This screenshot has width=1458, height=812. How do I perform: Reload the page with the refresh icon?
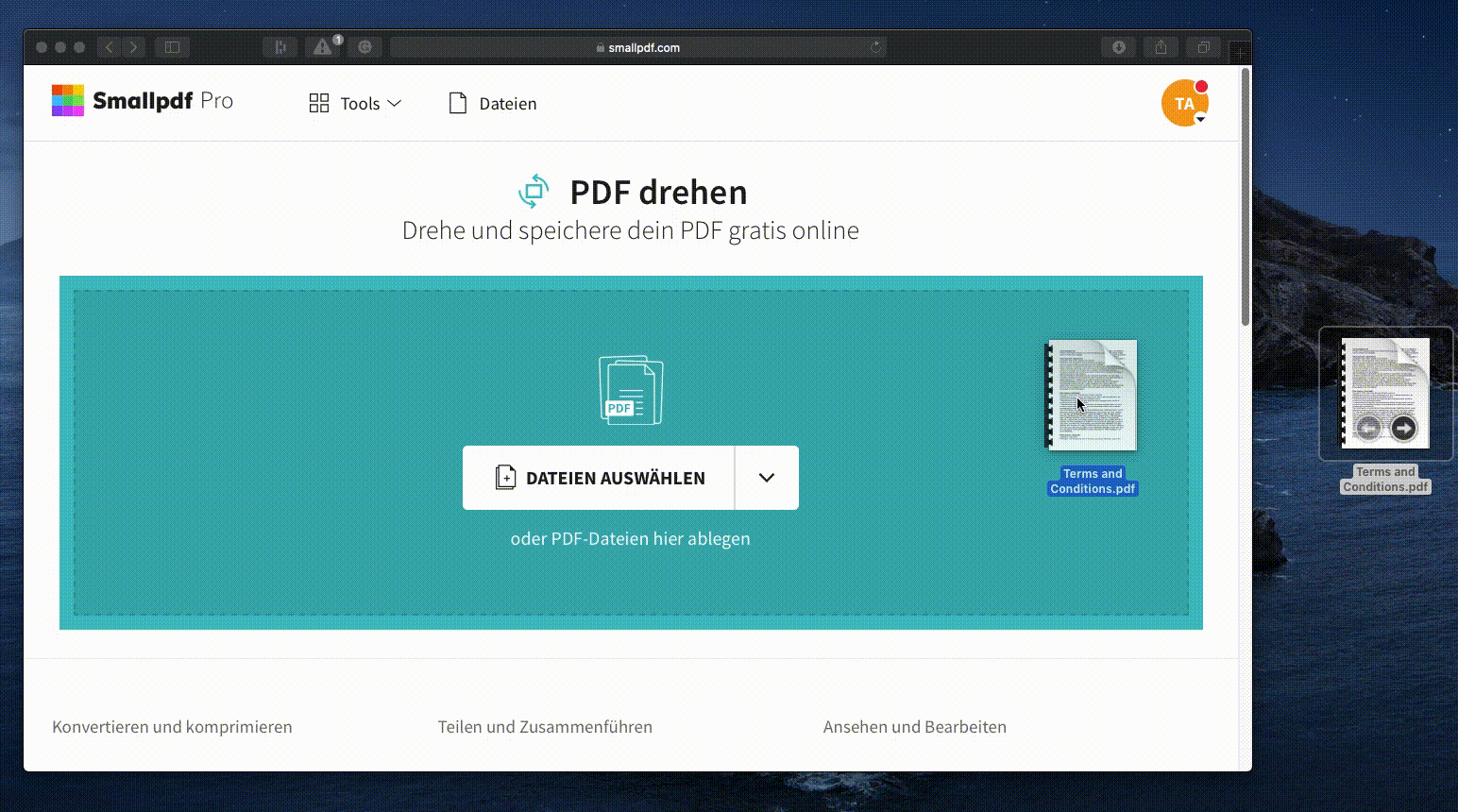875,47
